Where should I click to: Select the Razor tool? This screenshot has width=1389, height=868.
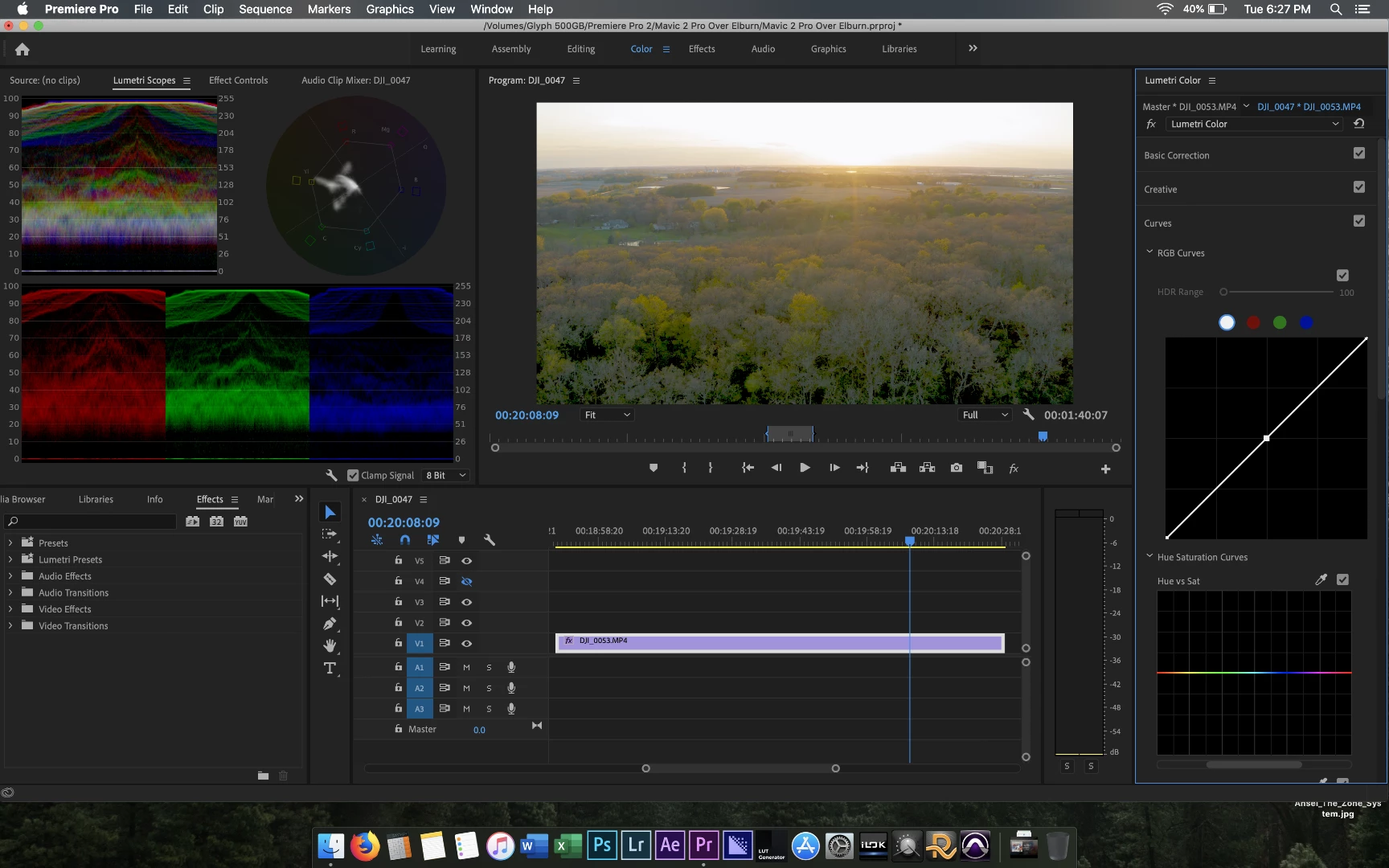click(x=330, y=579)
